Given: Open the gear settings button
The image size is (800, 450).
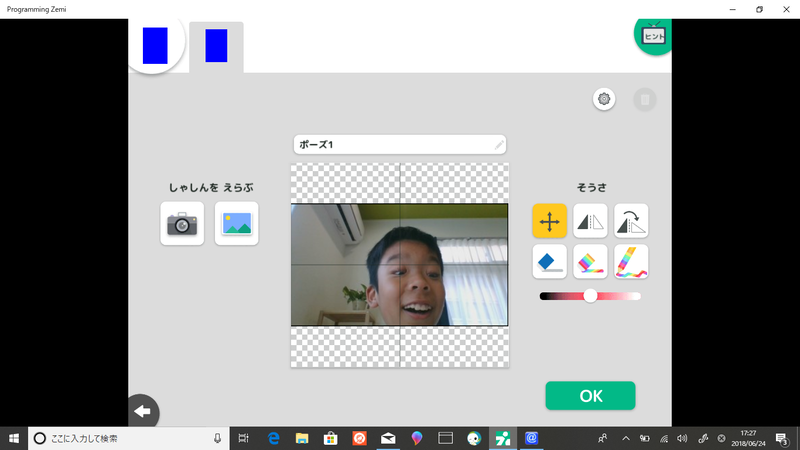Looking at the screenshot, I should [604, 99].
